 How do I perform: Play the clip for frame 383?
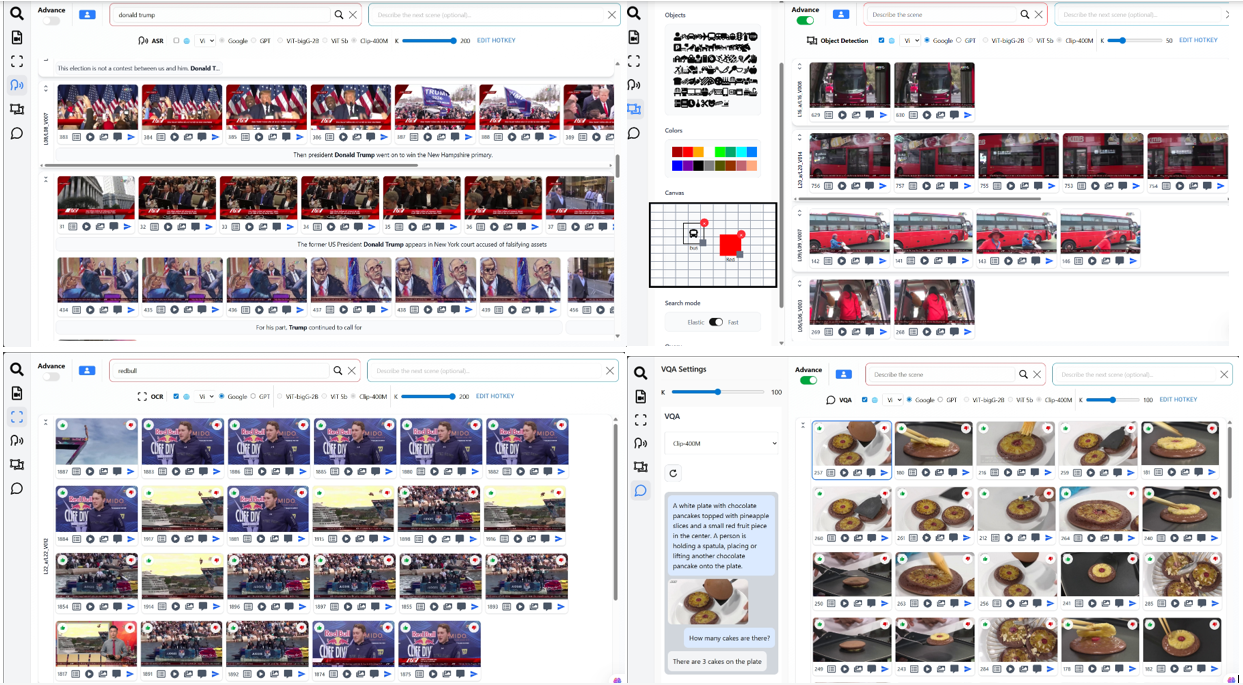[x=90, y=137]
